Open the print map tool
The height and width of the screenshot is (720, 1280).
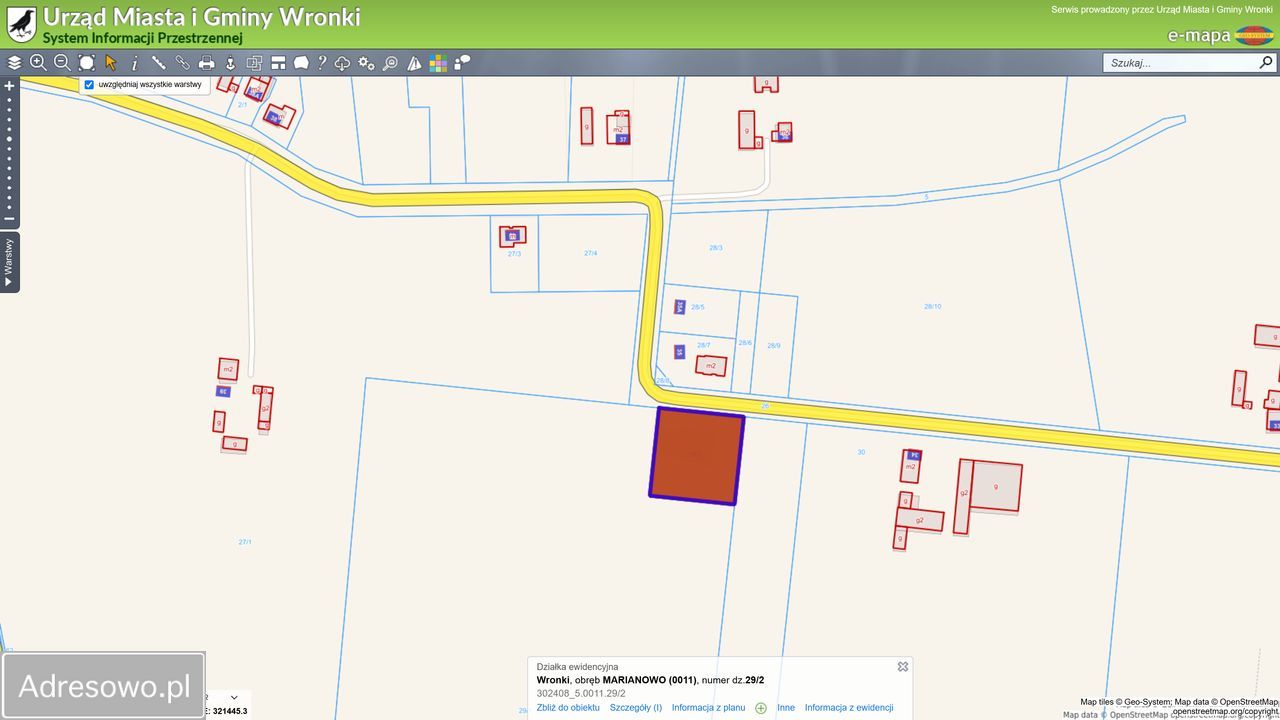point(207,63)
